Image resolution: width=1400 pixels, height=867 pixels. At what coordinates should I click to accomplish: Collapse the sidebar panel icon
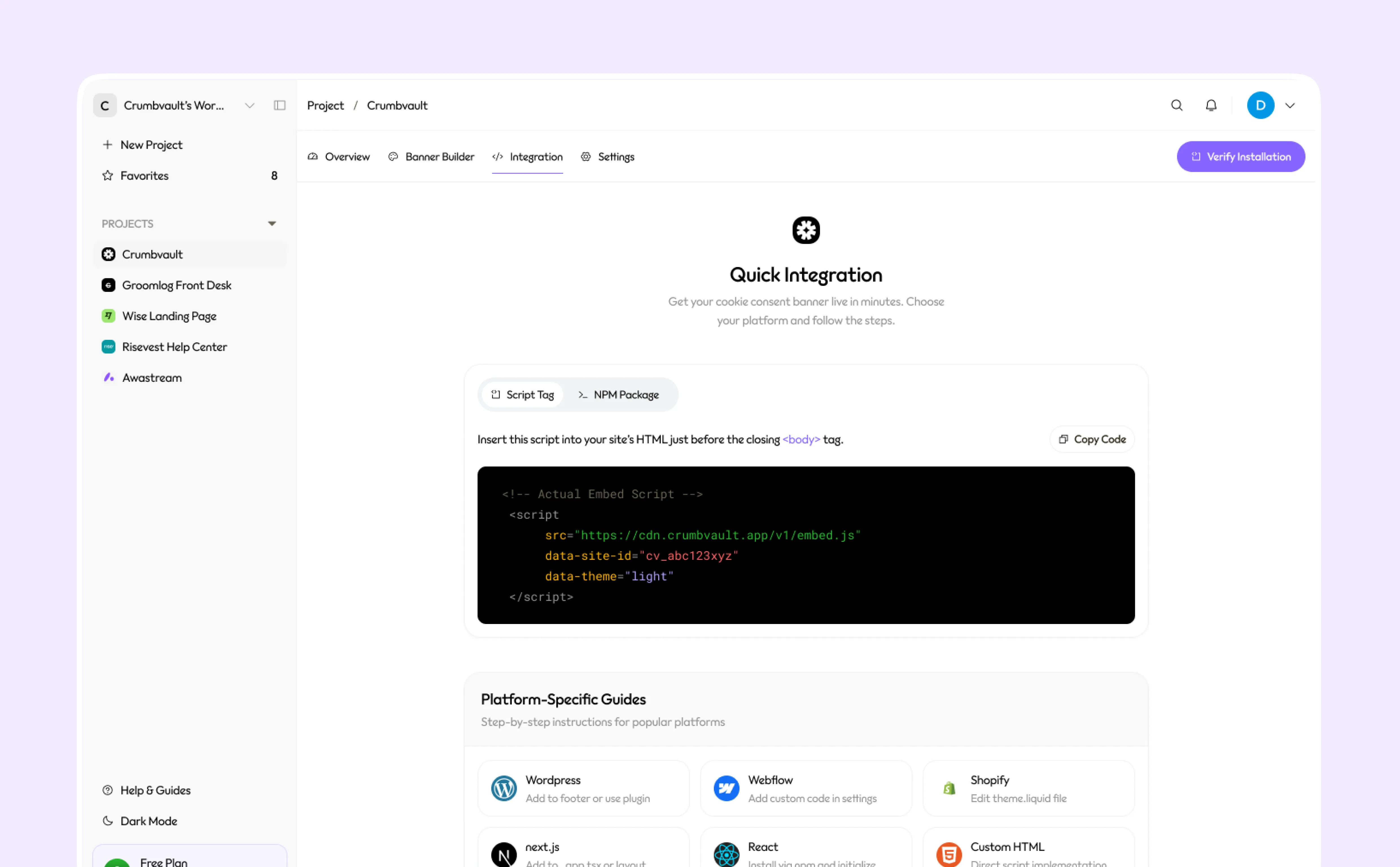click(x=279, y=106)
